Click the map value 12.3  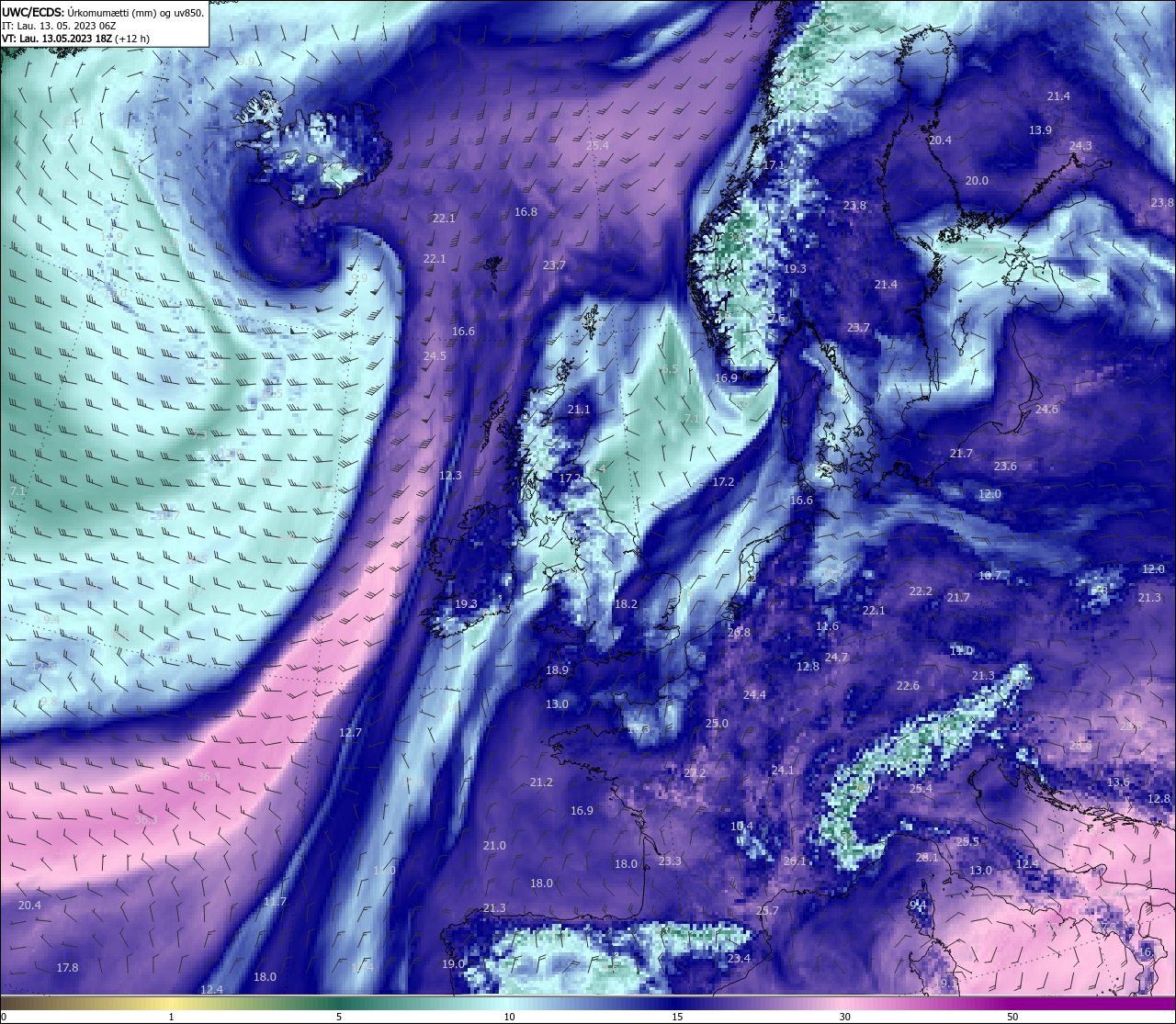tap(450, 476)
